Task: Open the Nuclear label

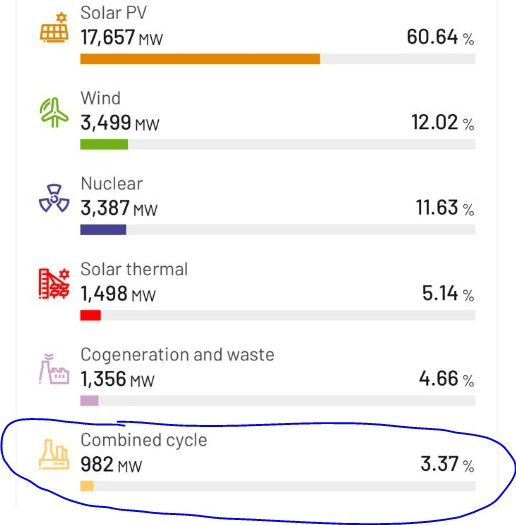Action: (112, 184)
